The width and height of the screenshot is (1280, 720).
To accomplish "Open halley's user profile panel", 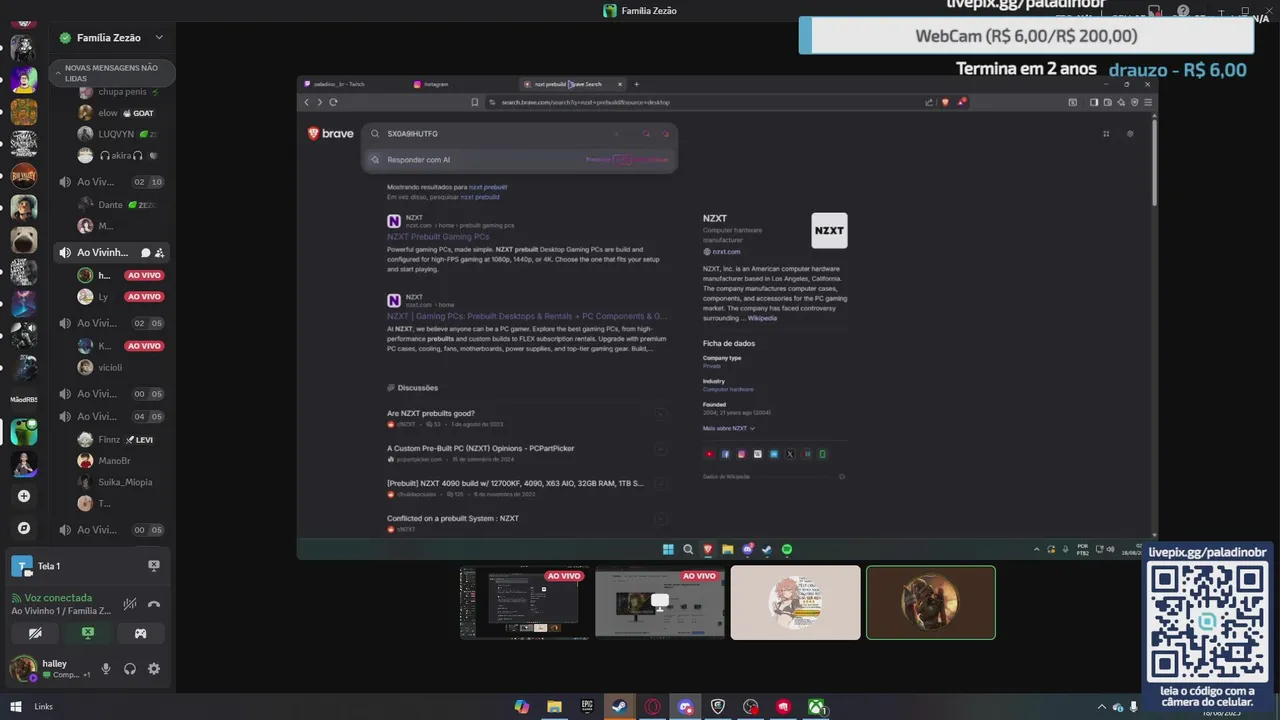I will pos(50,669).
